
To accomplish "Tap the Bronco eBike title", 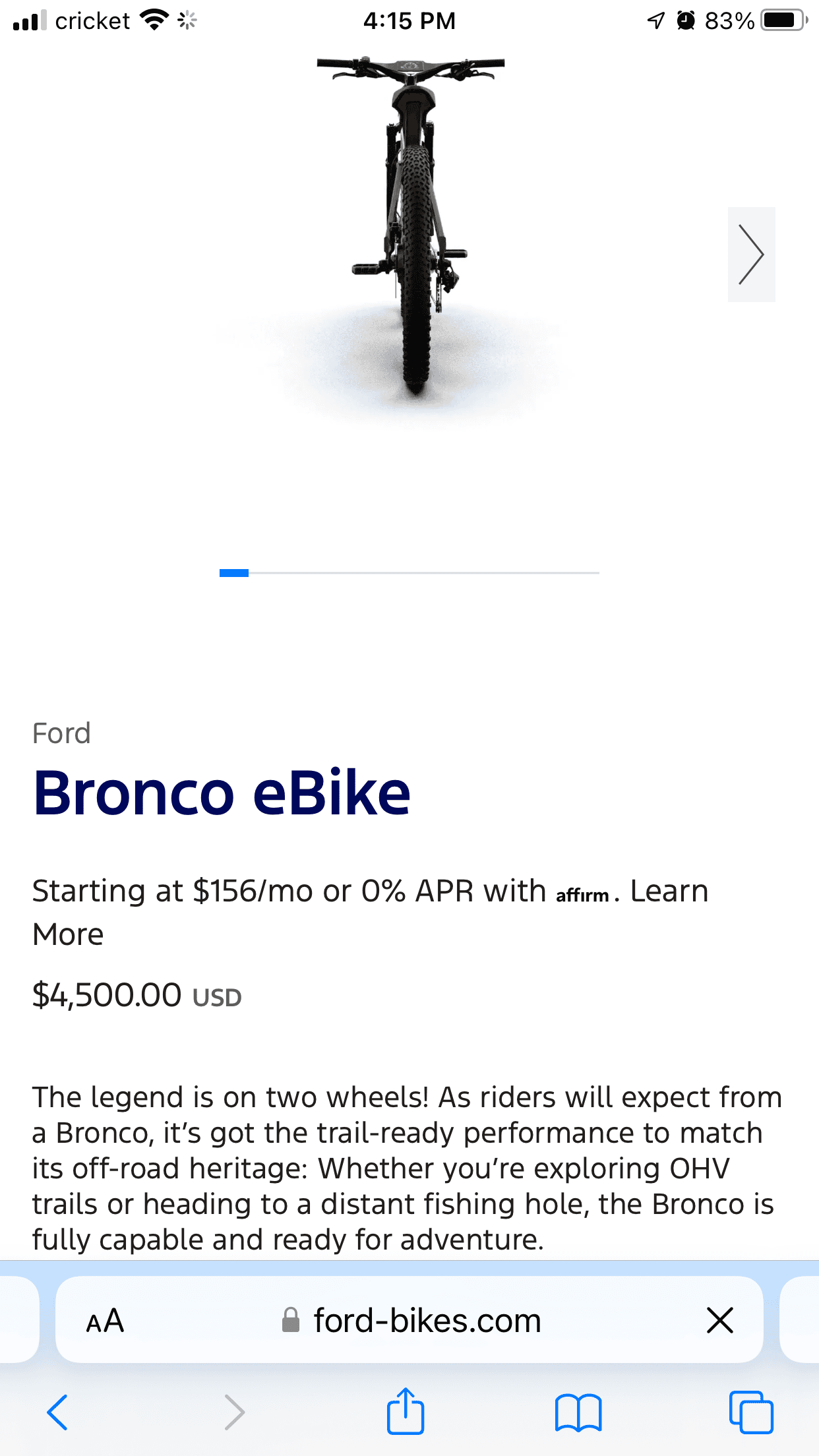I will tap(222, 793).
